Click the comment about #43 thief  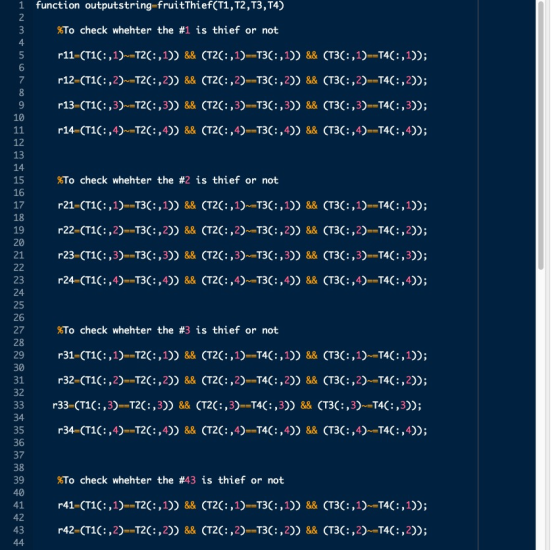170,480
